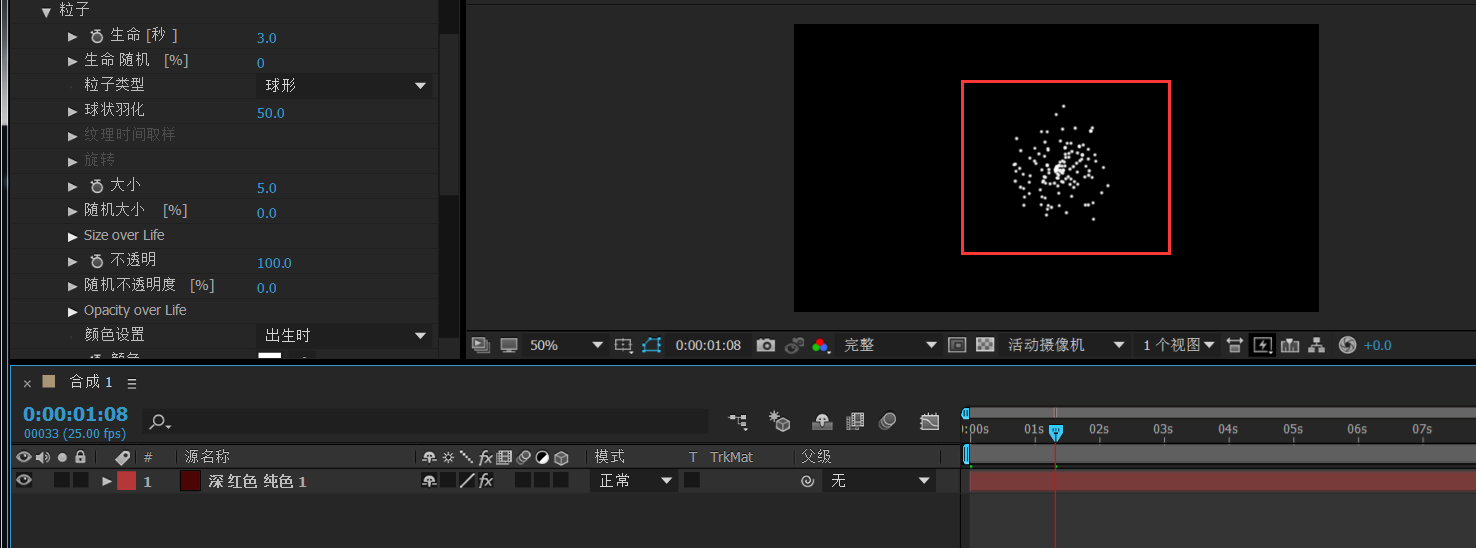Open the 合成 1 panel menu
Image resolution: width=1476 pixels, height=548 pixels.
click(132, 383)
